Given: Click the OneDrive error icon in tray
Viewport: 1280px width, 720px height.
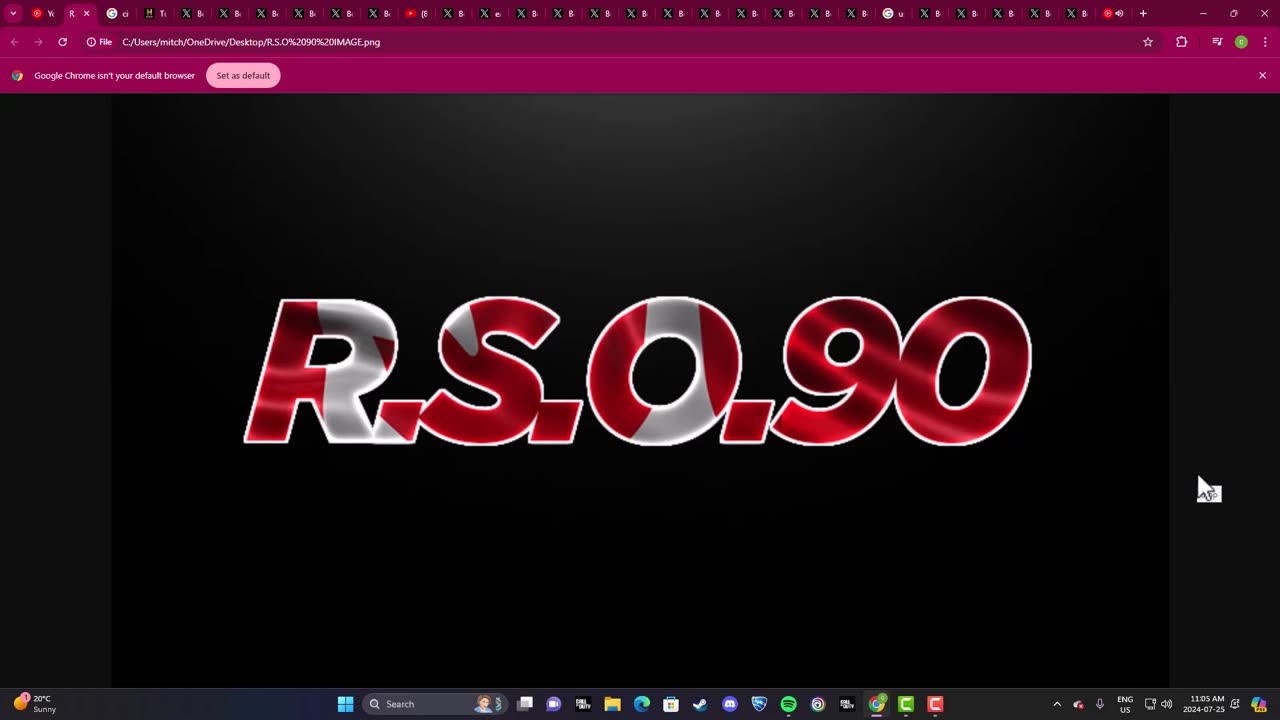Looking at the screenshot, I should click(x=1078, y=704).
